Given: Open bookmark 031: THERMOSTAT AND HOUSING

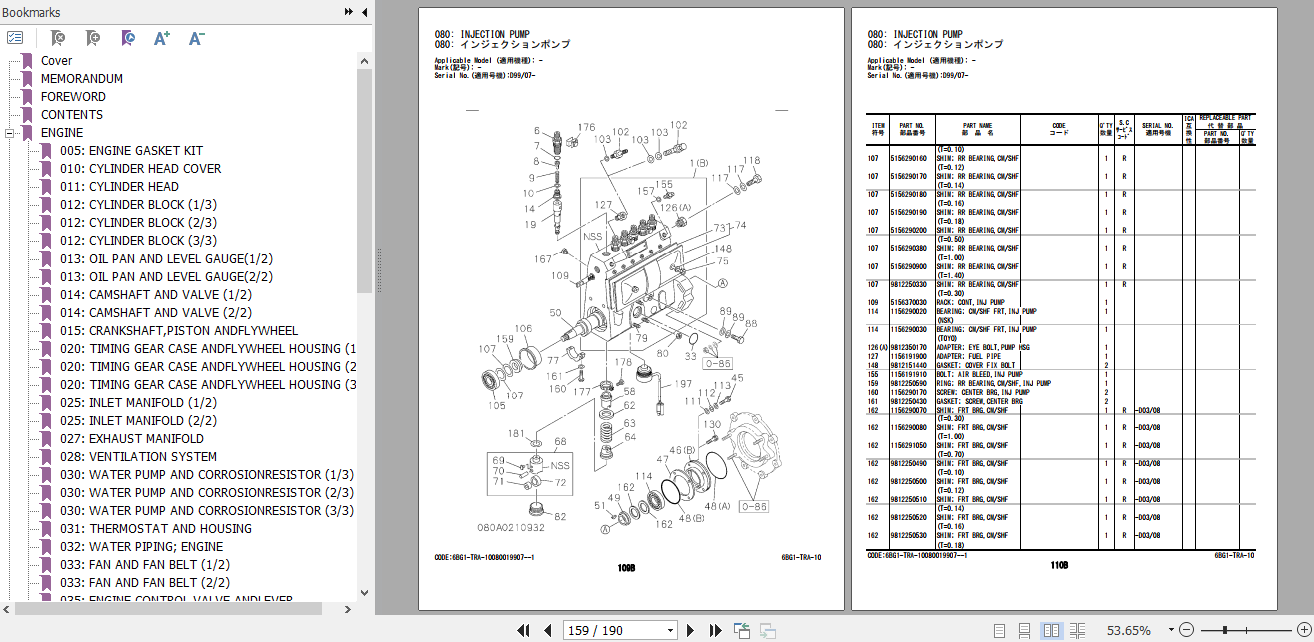Looking at the screenshot, I should [x=156, y=529].
